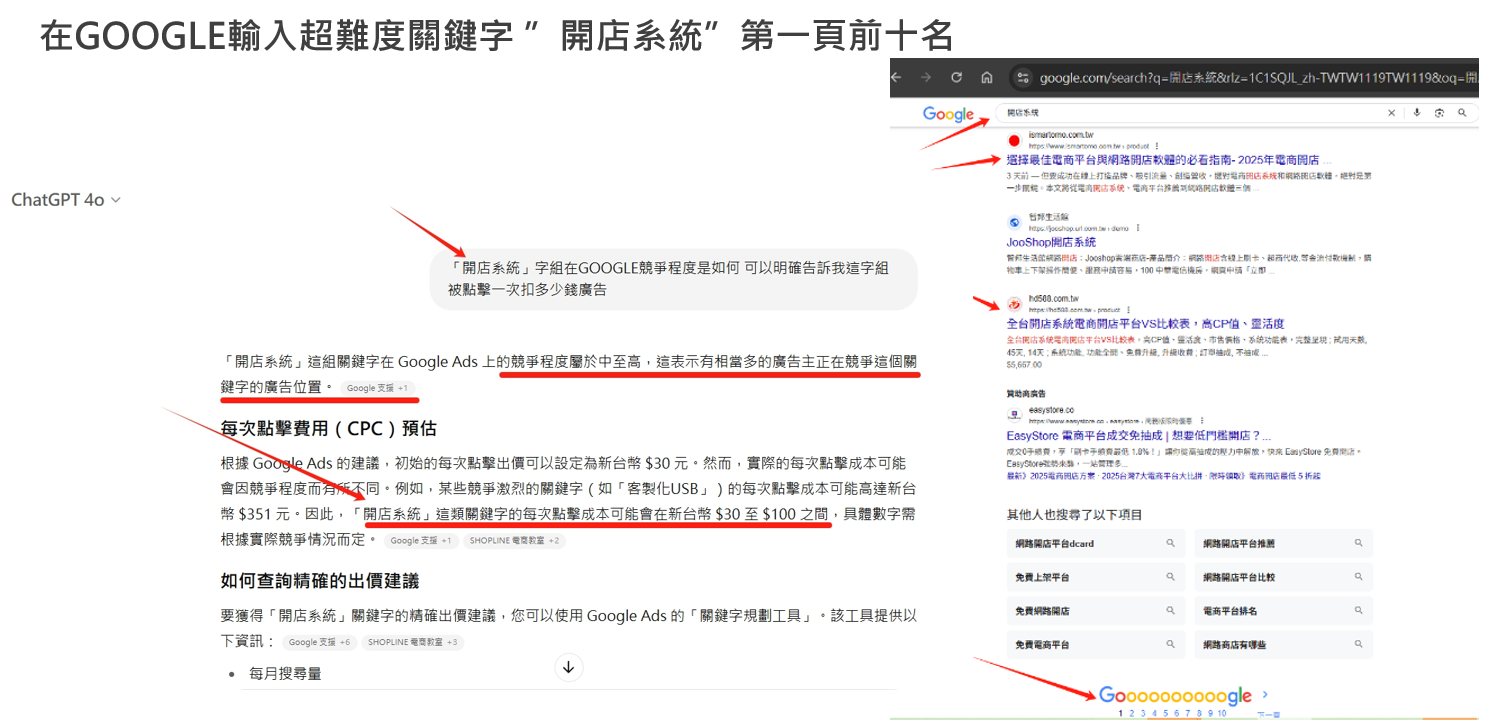Submit search with magnifier icon in search box
Viewport: 1501px width, 720px height.
coord(1462,113)
